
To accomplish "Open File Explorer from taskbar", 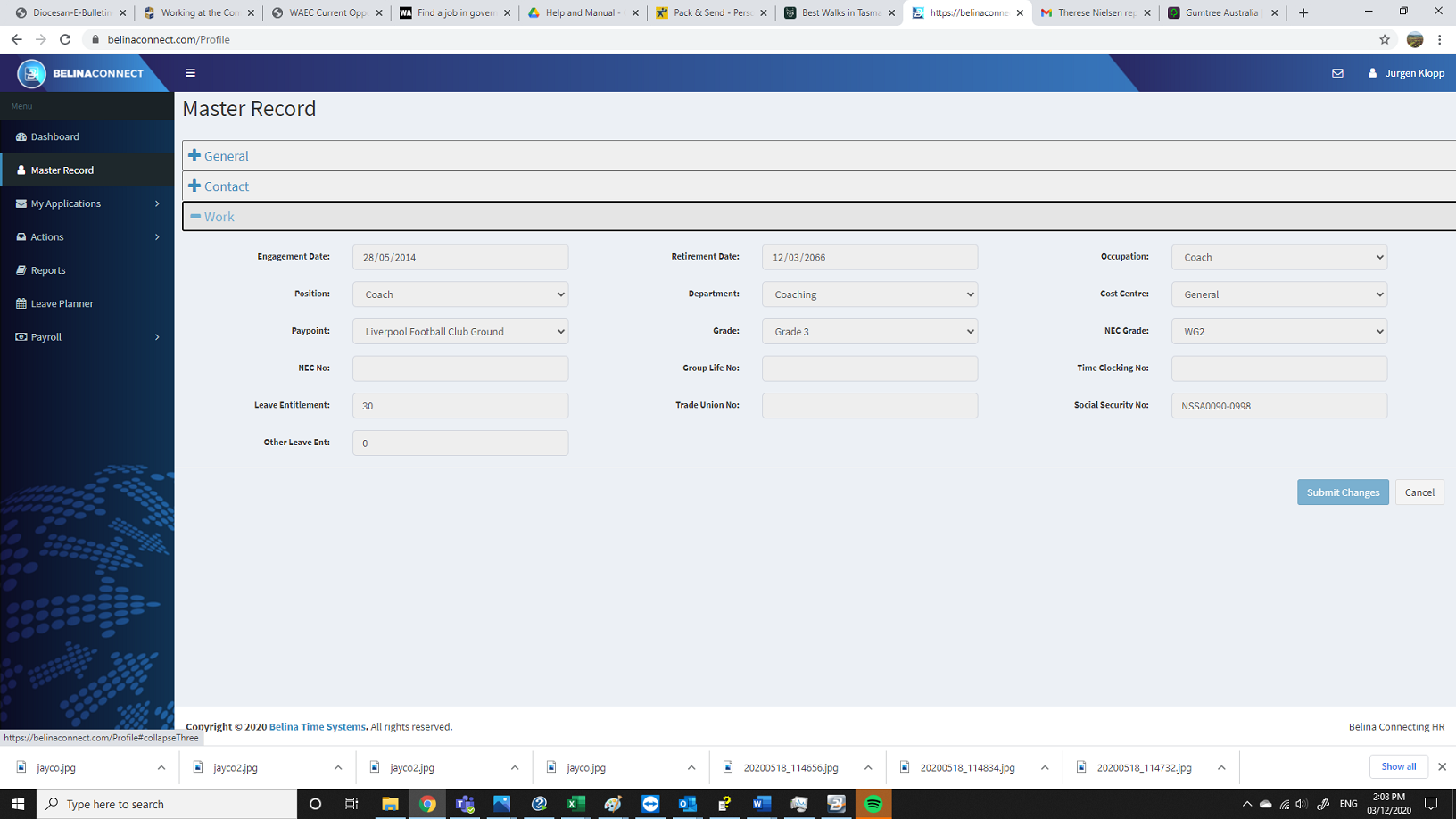I will pyautogui.click(x=390, y=804).
